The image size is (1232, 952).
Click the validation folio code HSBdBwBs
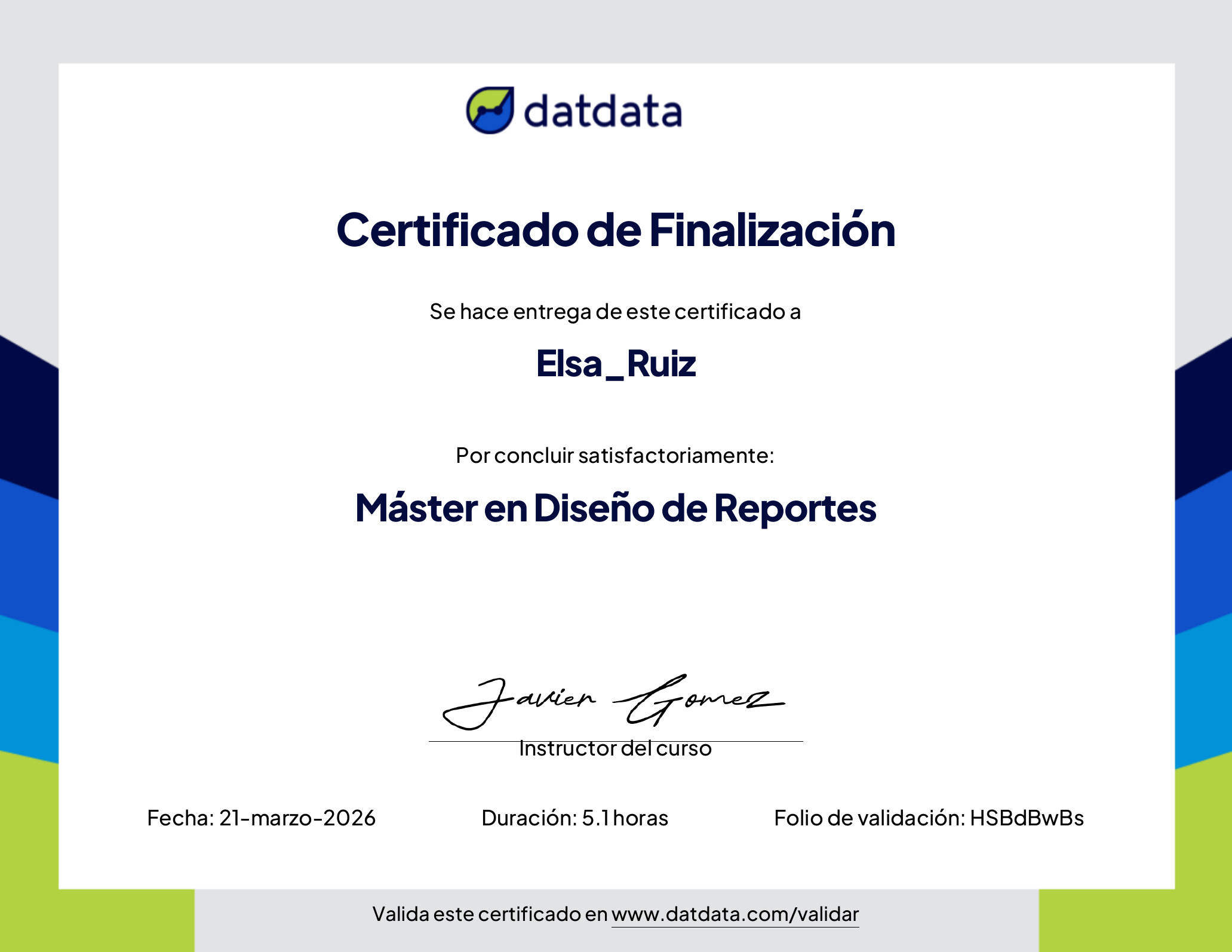(x=1026, y=818)
